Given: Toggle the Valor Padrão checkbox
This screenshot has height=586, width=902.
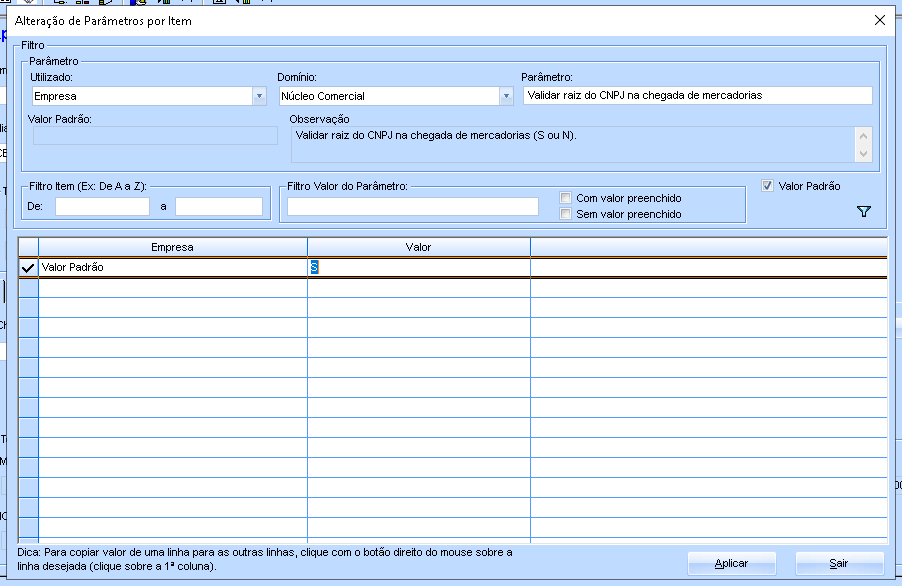Looking at the screenshot, I should tap(767, 186).
